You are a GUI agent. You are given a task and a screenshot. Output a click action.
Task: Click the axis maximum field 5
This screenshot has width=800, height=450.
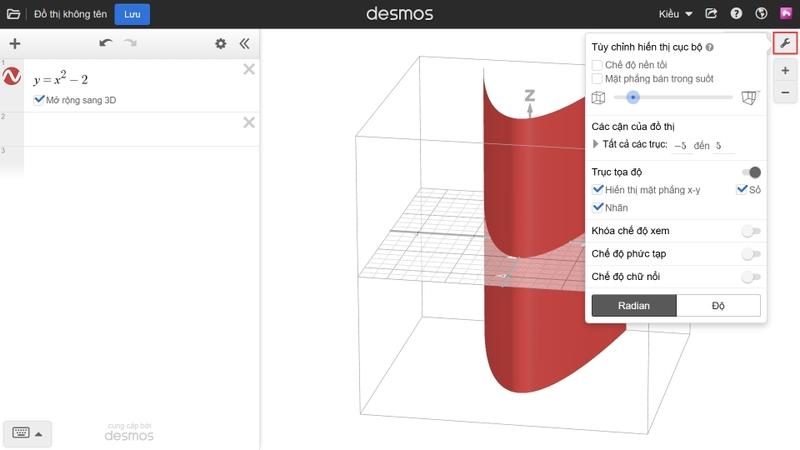click(724, 146)
